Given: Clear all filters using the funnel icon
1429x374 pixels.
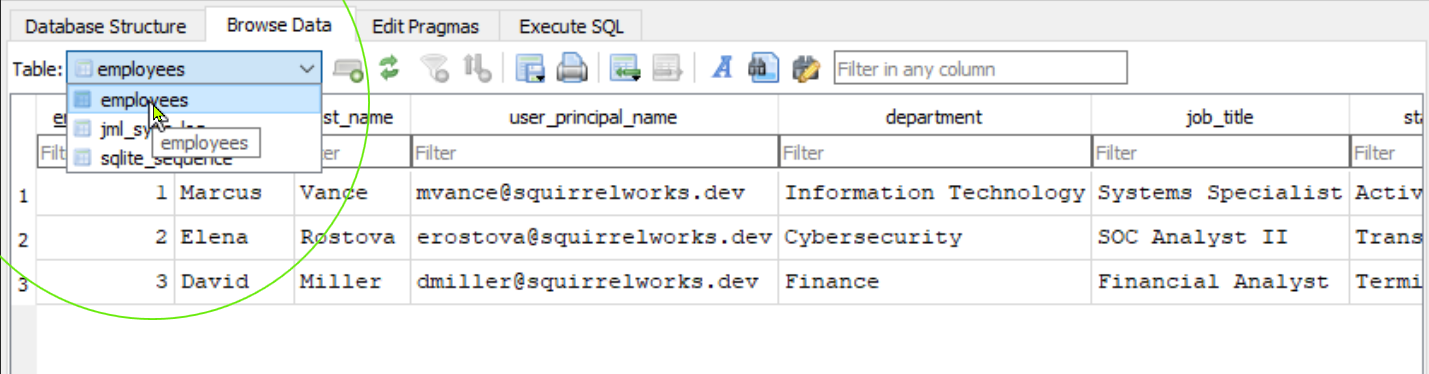Looking at the screenshot, I should (435, 68).
